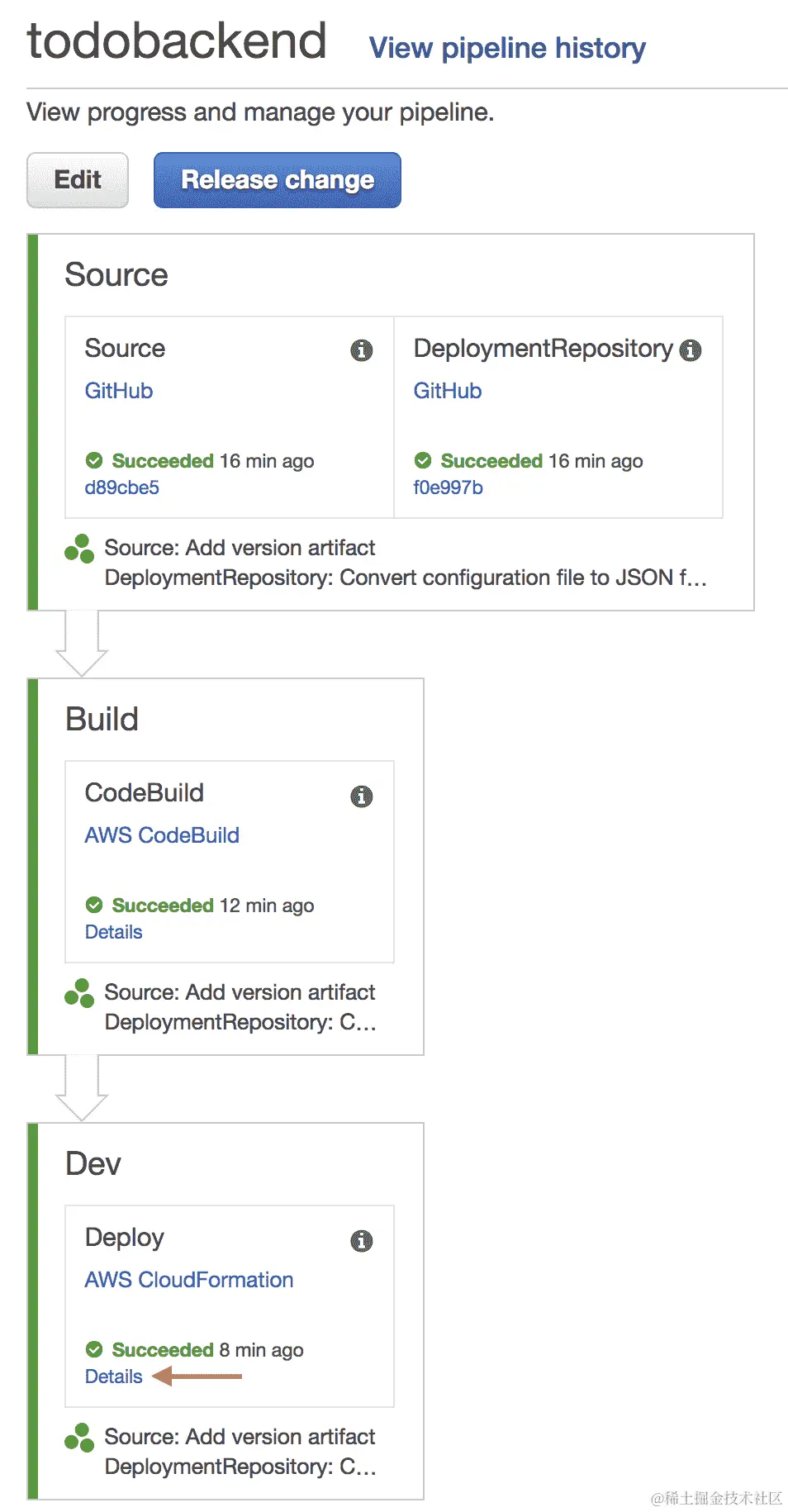Screen dimensions: 788x1512
Task: Click green success checkmark in CodeBuild action
Action: (x=94, y=905)
